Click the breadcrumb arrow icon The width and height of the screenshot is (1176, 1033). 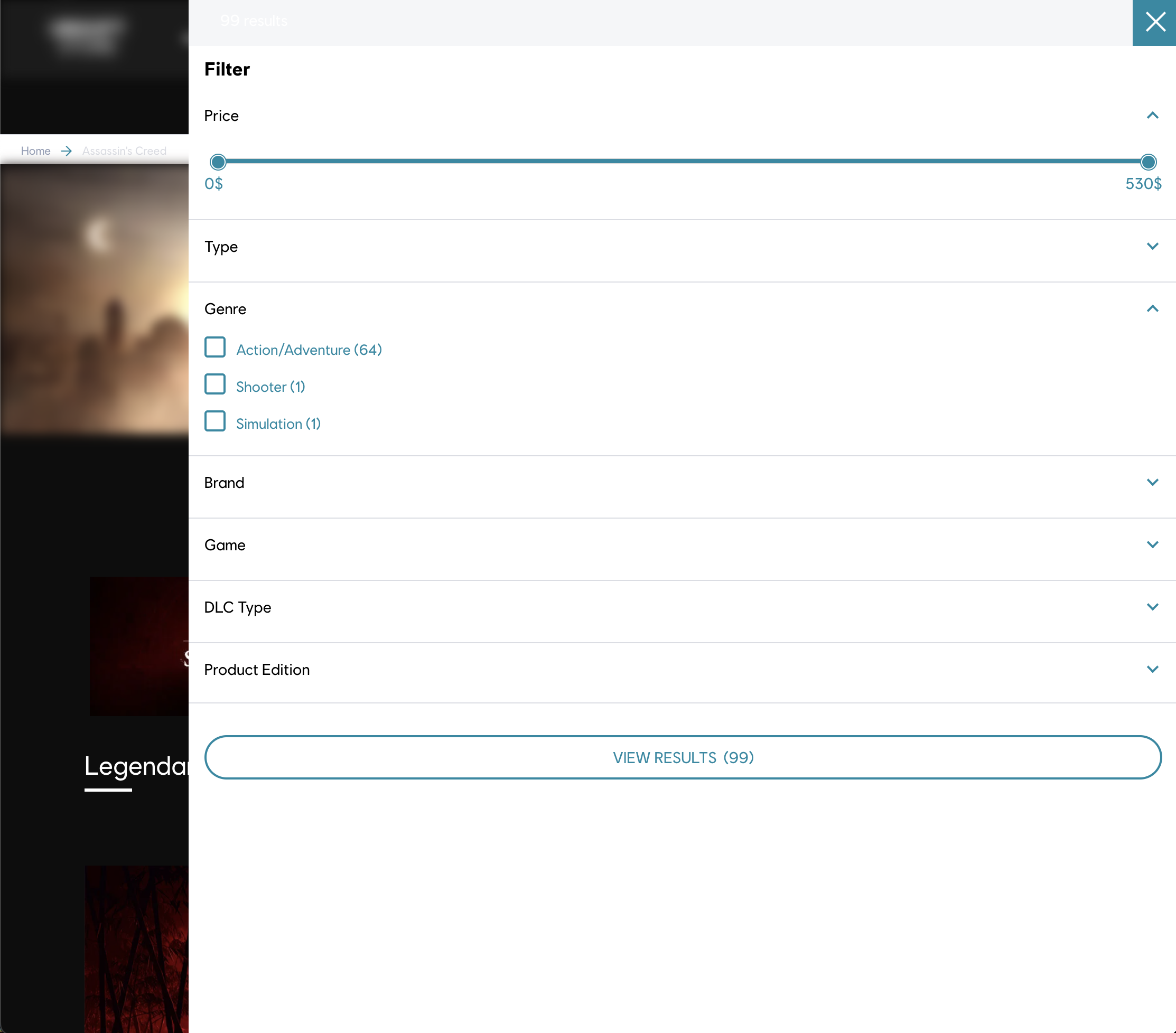click(66, 151)
